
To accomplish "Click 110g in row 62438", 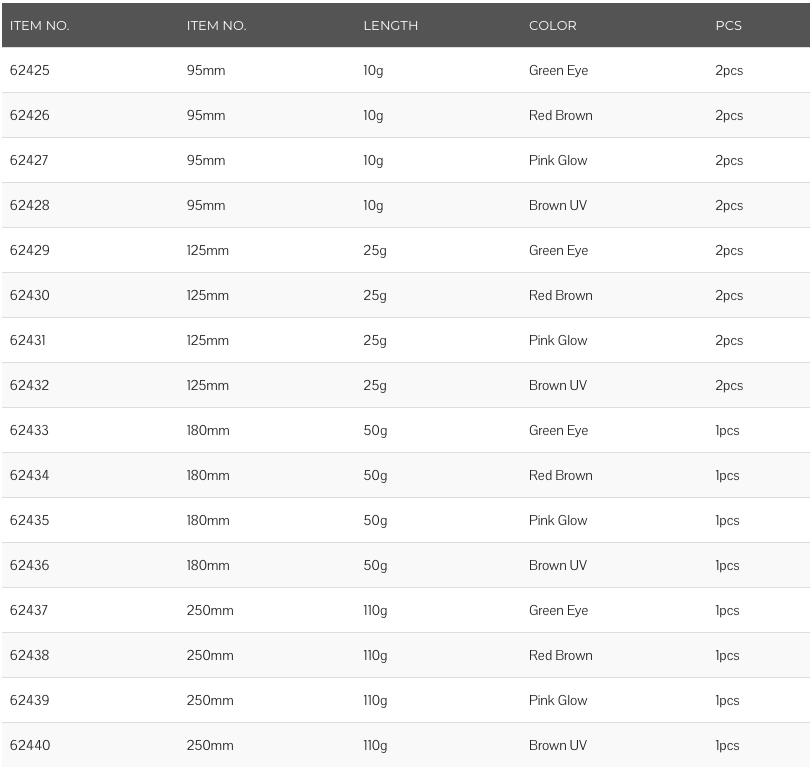I will tap(375, 656).
